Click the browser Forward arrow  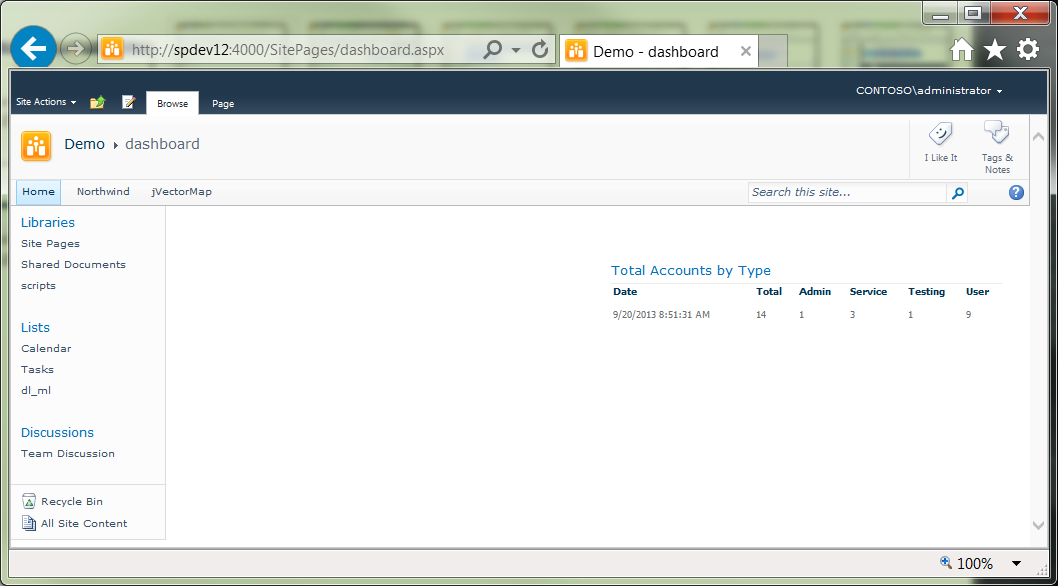click(76, 49)
